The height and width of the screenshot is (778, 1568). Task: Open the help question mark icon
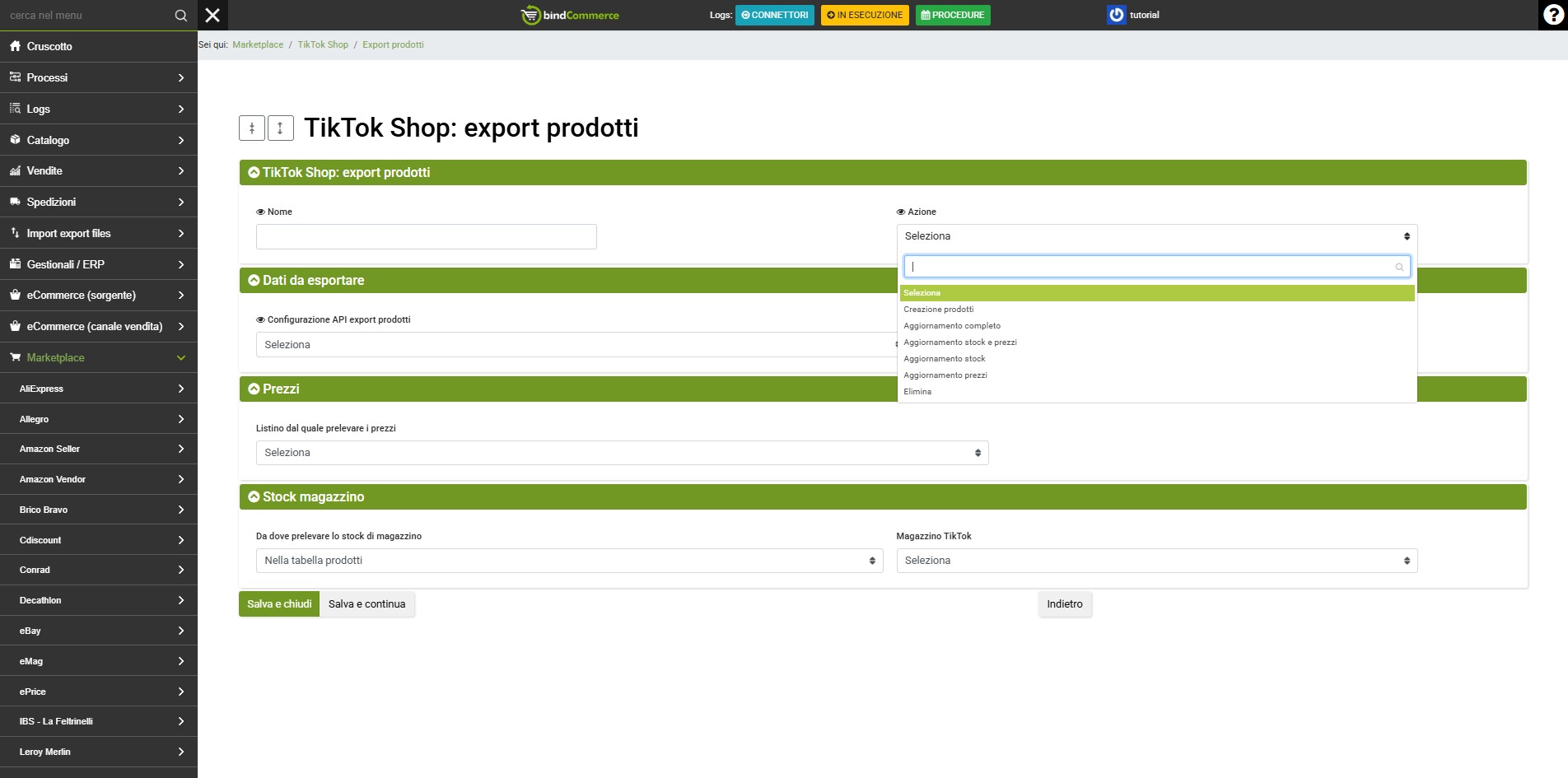coord(1552,15)
